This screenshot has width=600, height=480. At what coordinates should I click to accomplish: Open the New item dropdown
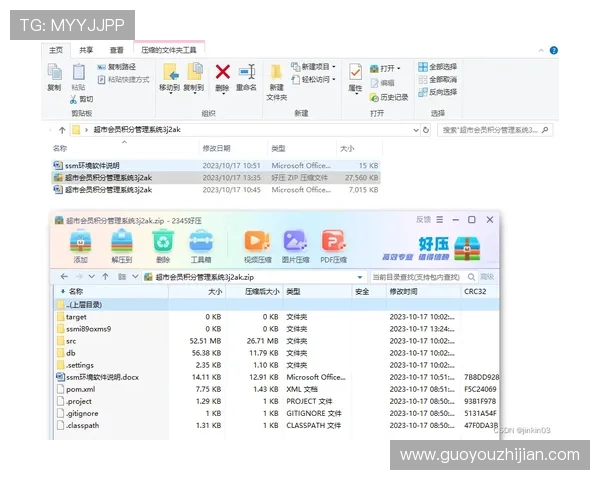point(313,67)
